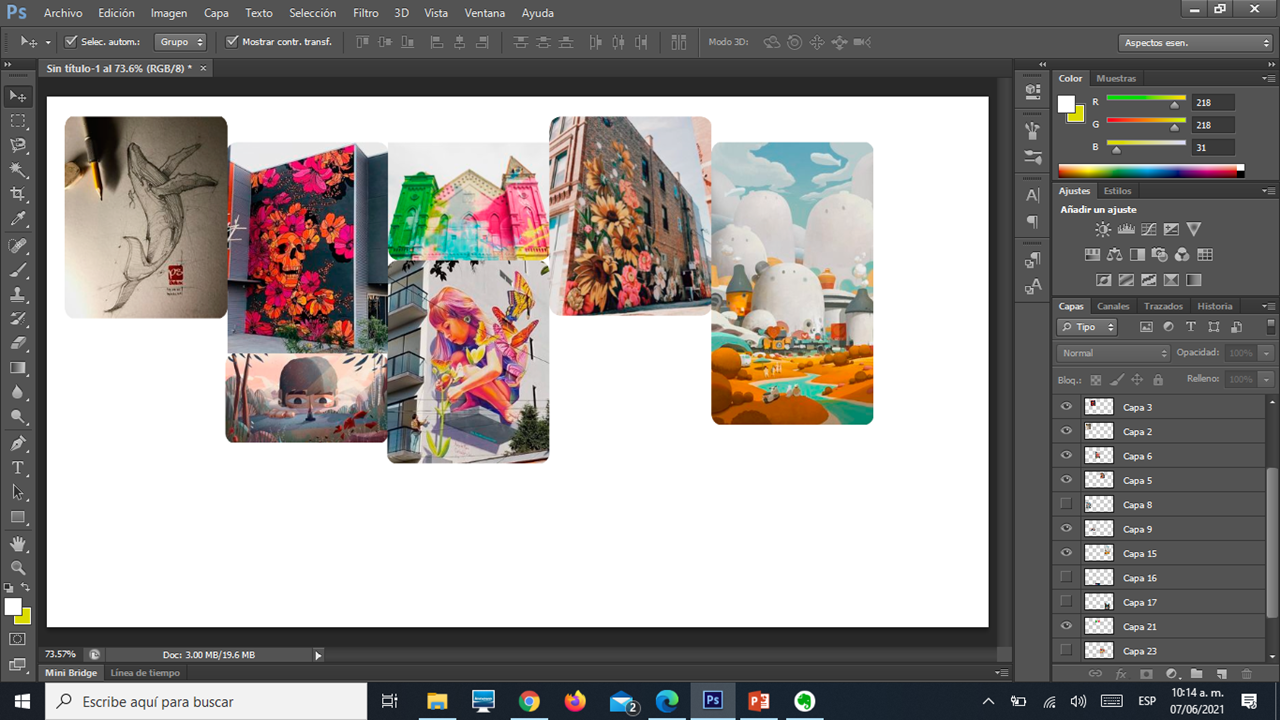Select the Eraser tool
The image size is (1280, 720).
[18, 343]
